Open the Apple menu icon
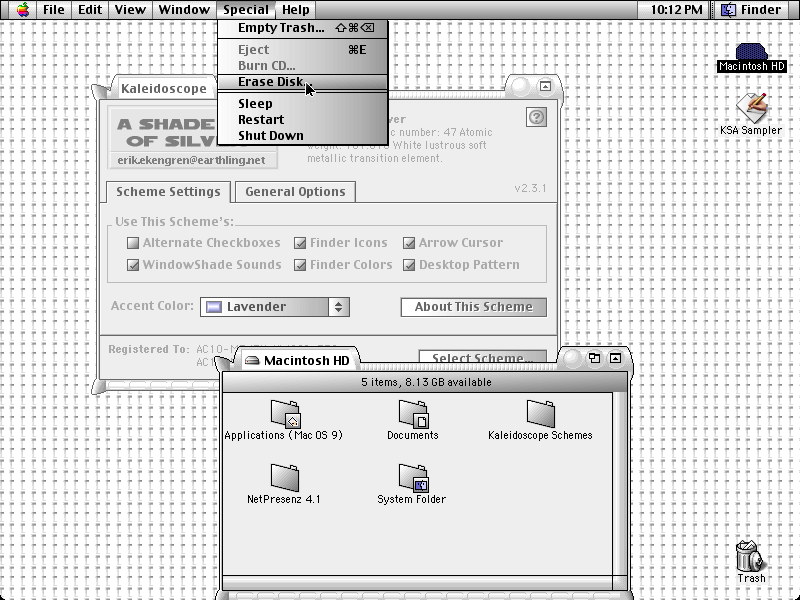This screenshot has height=600, width=800. click(22, 9)
